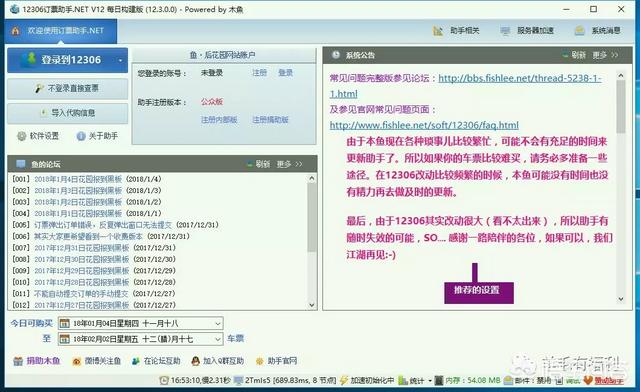
Task: Click the 公众版 version link
Action: point(212,102)
